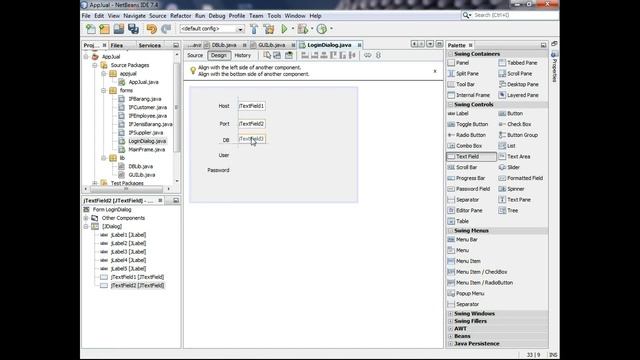Click the Align Left in Column icon
640x360 pixels.
tap(305, 55)
